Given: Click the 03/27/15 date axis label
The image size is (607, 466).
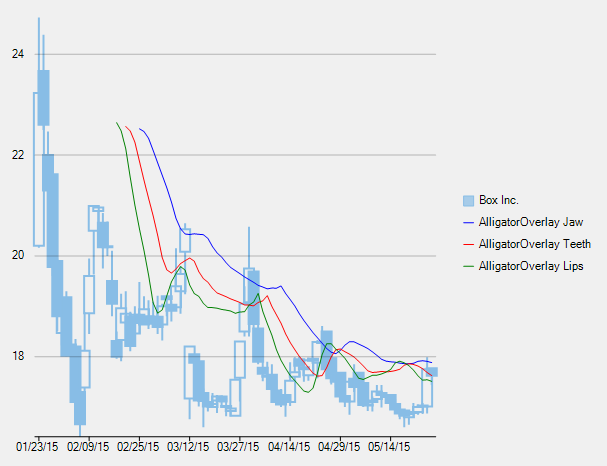Looking at the screenshot, I should (x=238, y=445).
